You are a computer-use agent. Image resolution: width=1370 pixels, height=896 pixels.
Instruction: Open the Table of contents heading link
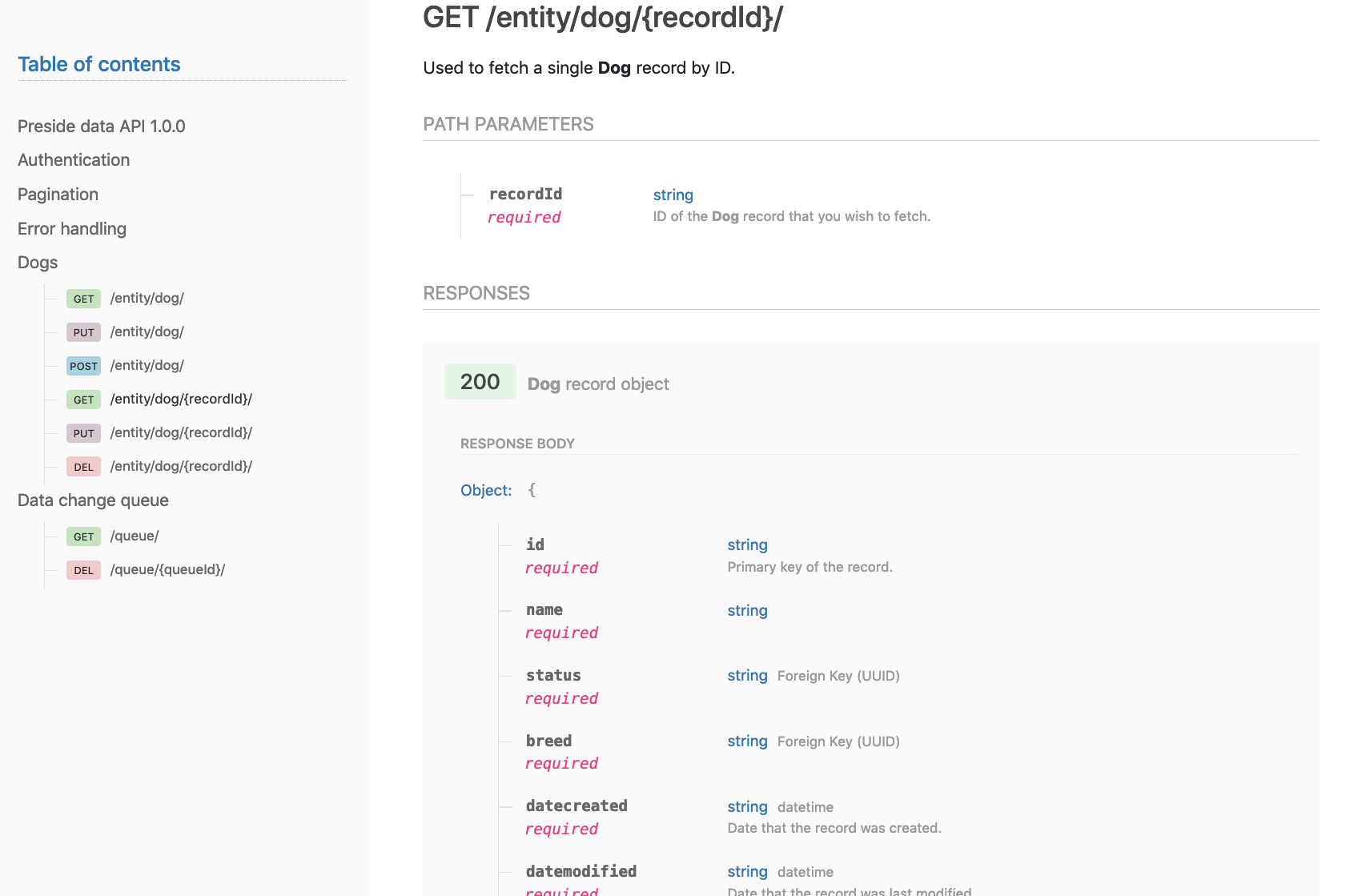[99, 64]
